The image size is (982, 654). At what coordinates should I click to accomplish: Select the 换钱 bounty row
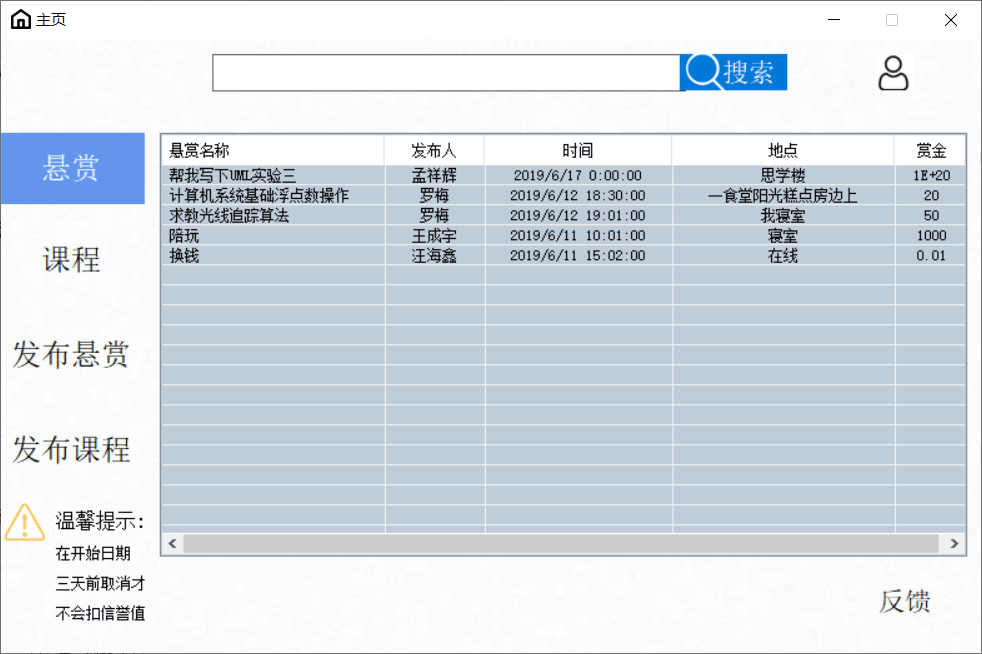[x=563, y=256]
